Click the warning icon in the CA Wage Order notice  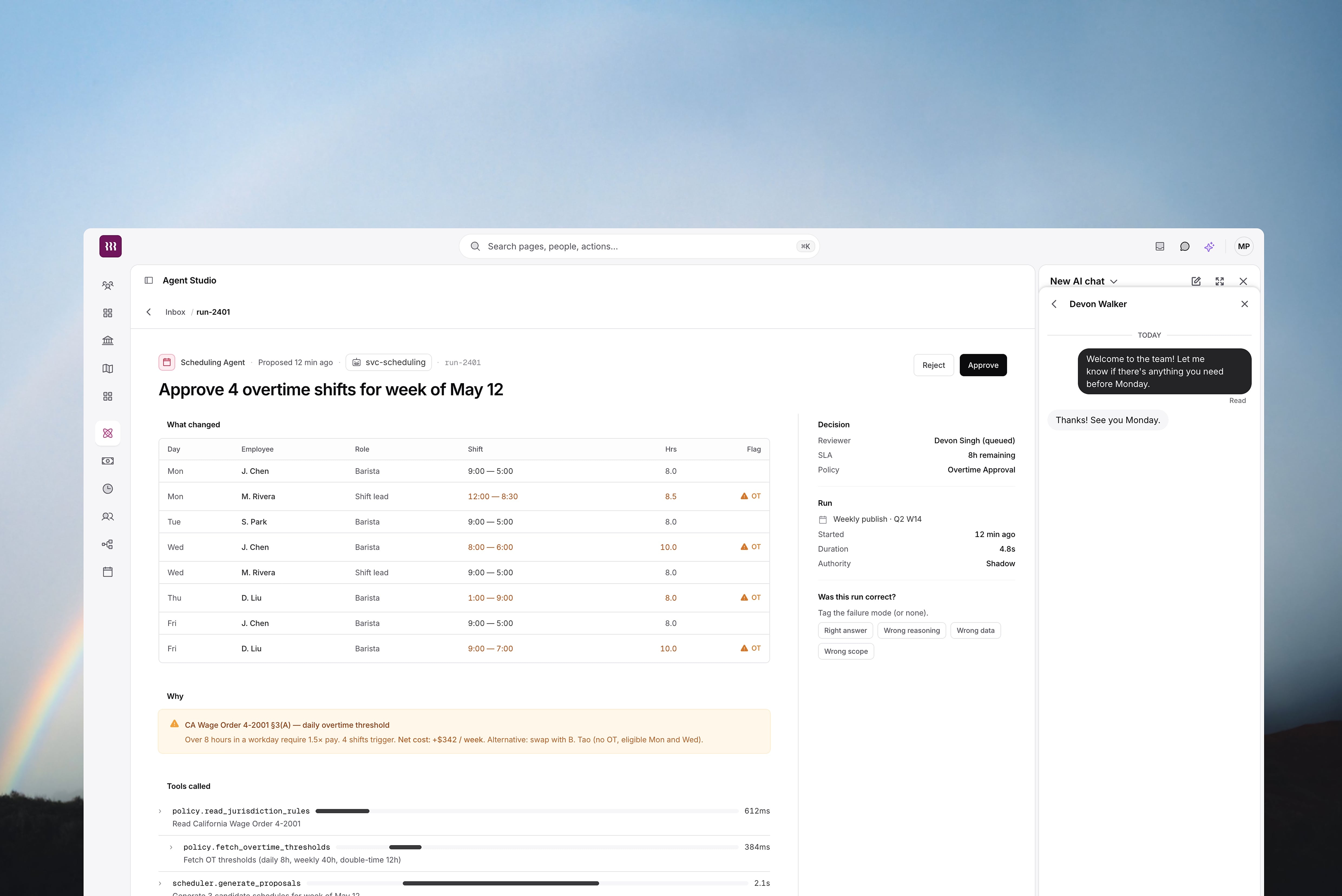pyautogui.click(x=174, y=724)
